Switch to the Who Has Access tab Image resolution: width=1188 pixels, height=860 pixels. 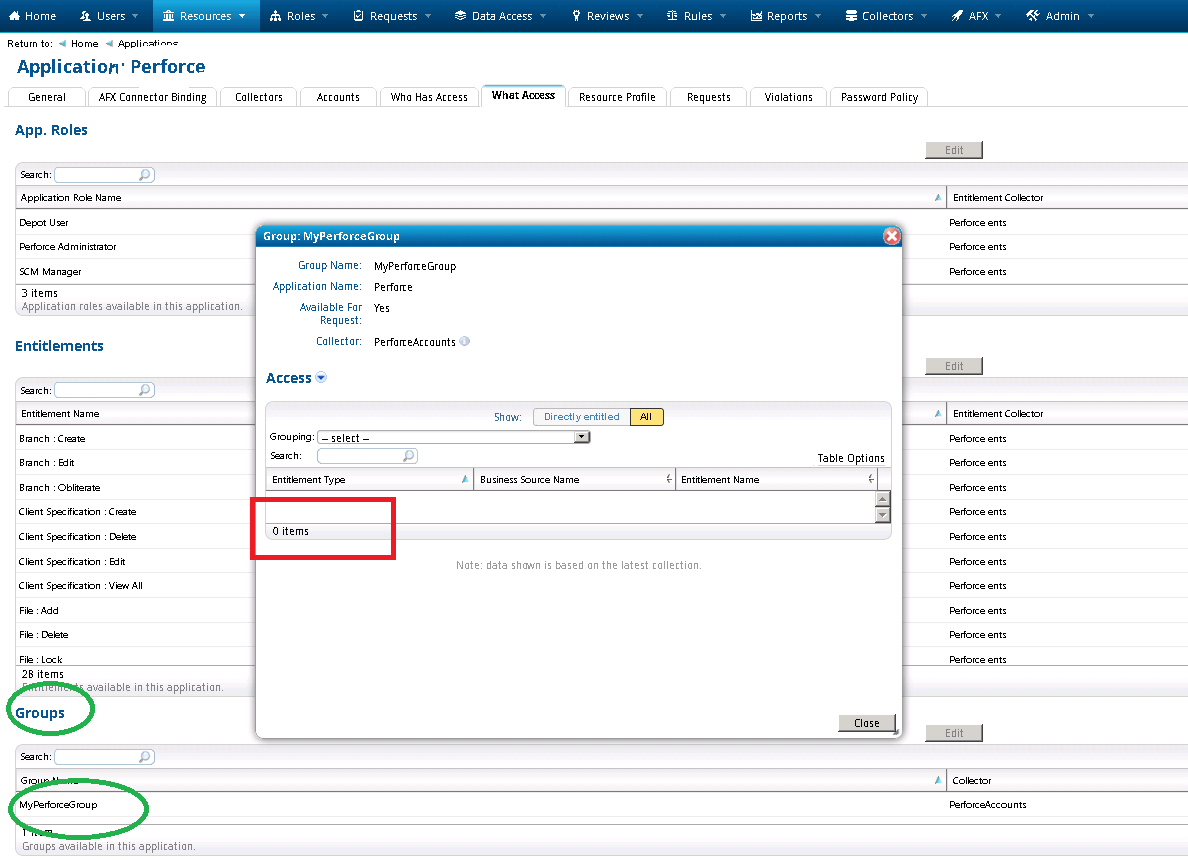(x=429, y=98)
